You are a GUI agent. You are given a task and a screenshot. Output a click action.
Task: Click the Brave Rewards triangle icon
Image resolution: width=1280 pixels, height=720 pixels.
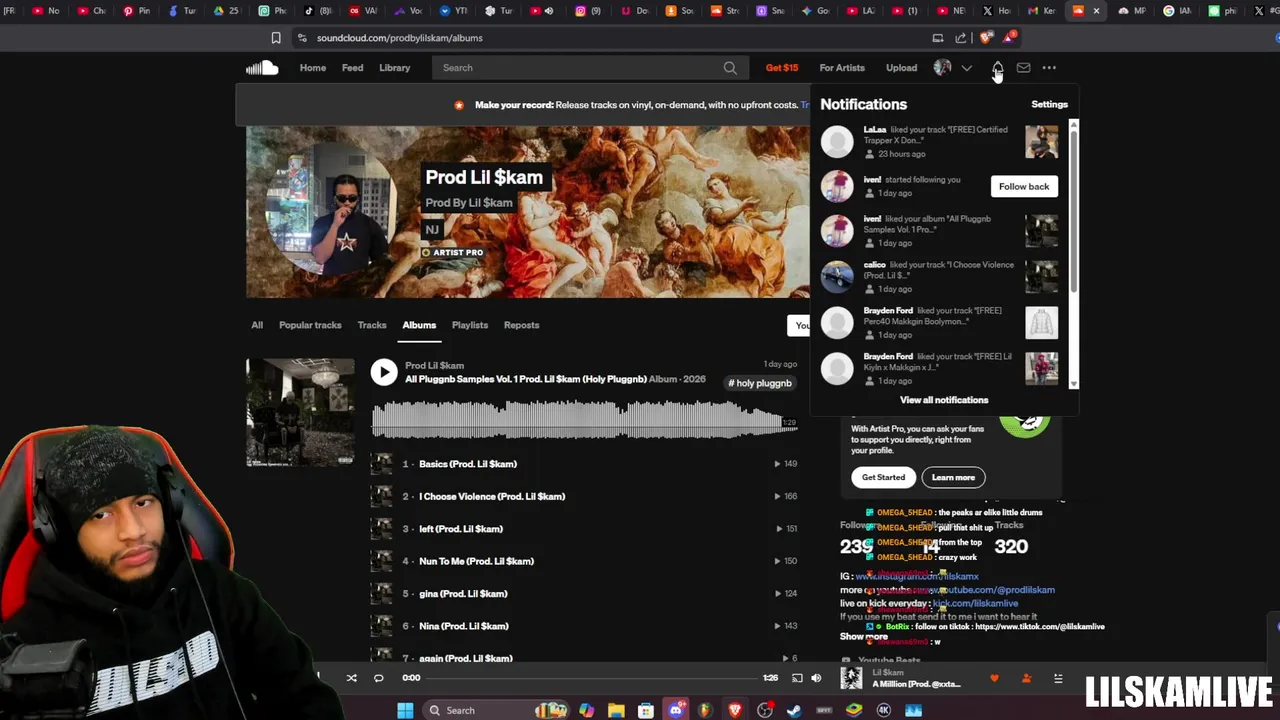[1009, 38]
